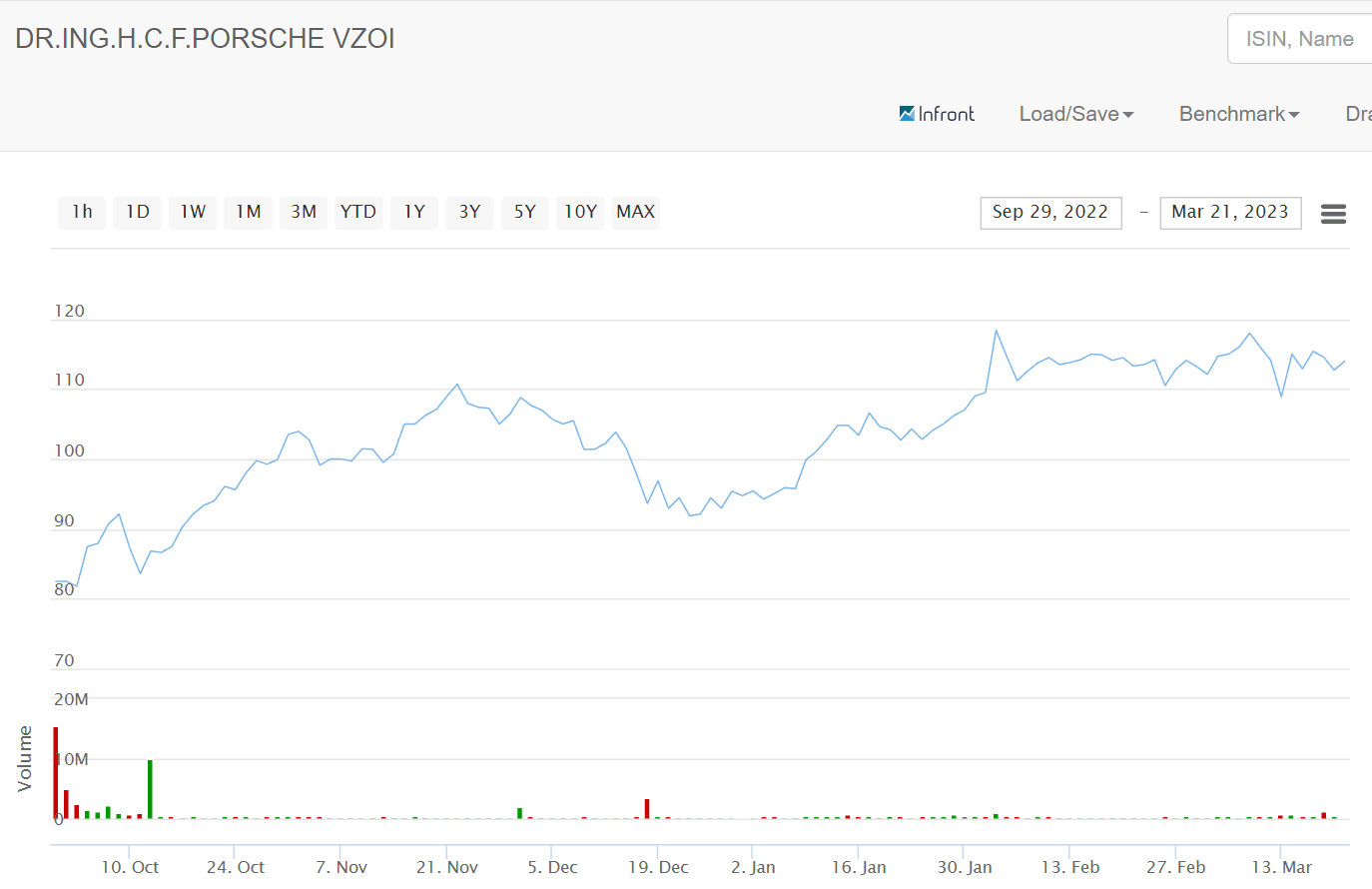Viewport: 1372px width, 889px height.
Task: Select the 1h time range
Action: coord(82,212)
